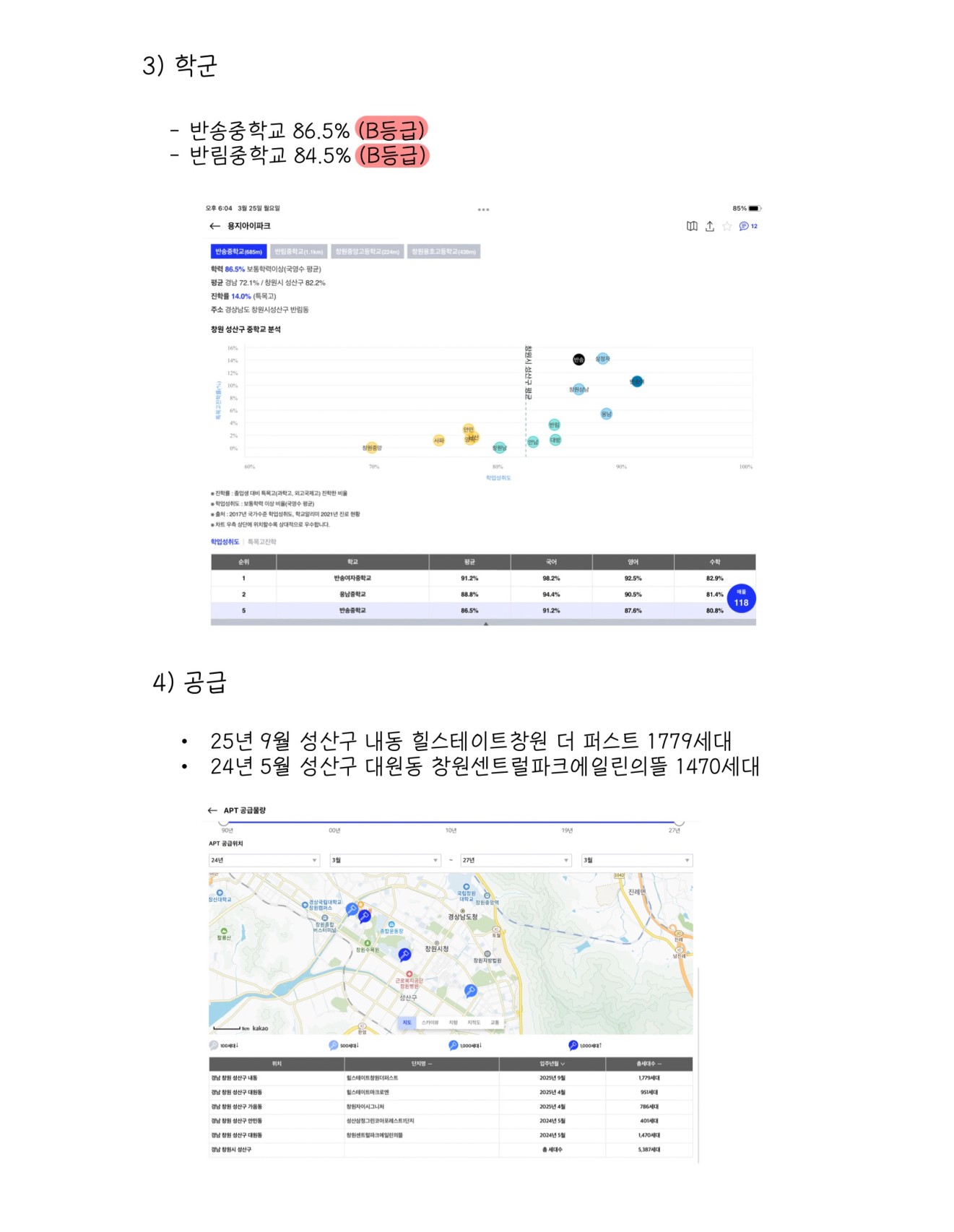
Task: Click 창원센트럴파크에일린의뜰 row
Action: pos(451,1135)
